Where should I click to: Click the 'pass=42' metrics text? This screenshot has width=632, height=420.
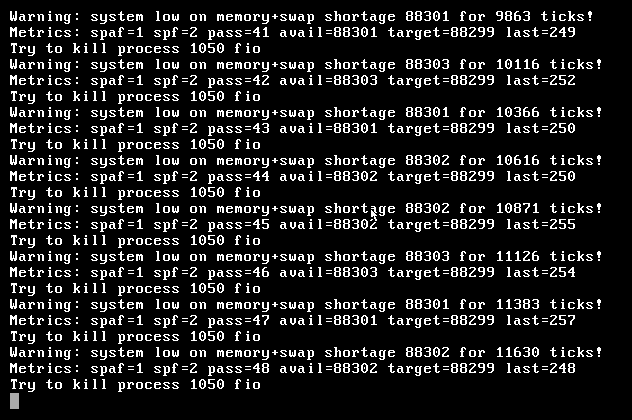239,81
